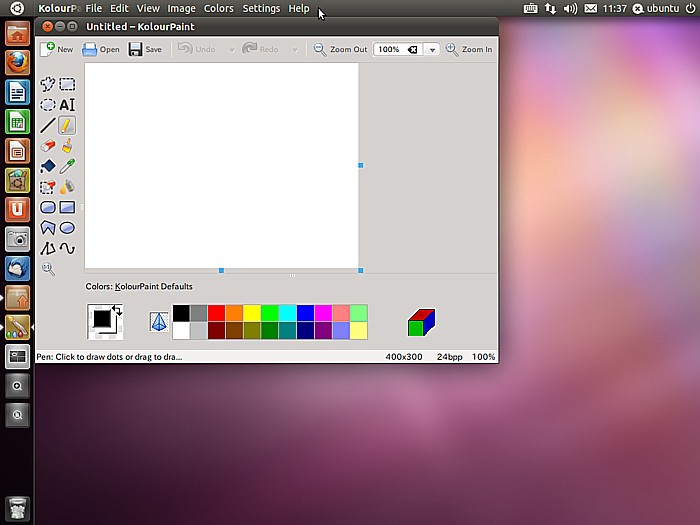Pick the white color swatch
Image resolution: width=700 pixels, height=525 pixels.
(x=181, y=331)
